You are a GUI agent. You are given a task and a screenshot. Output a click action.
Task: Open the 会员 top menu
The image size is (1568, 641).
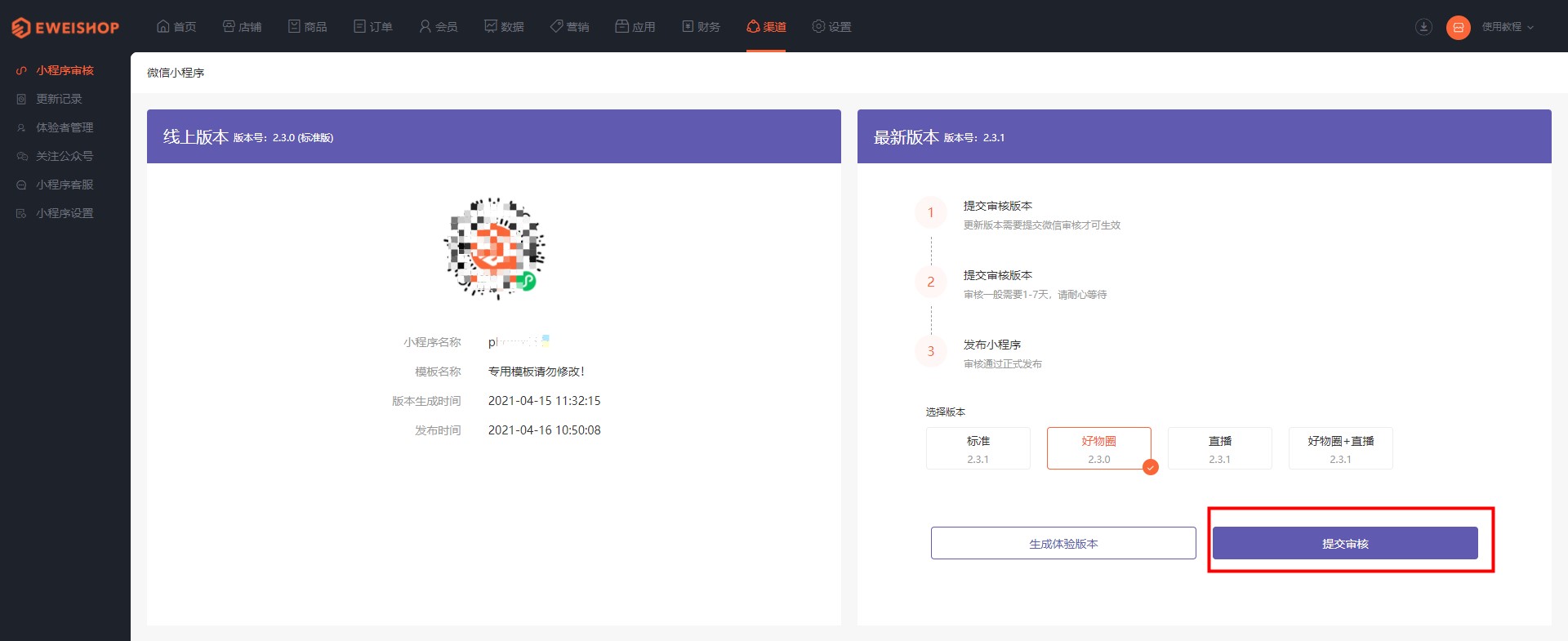[438, 26]
